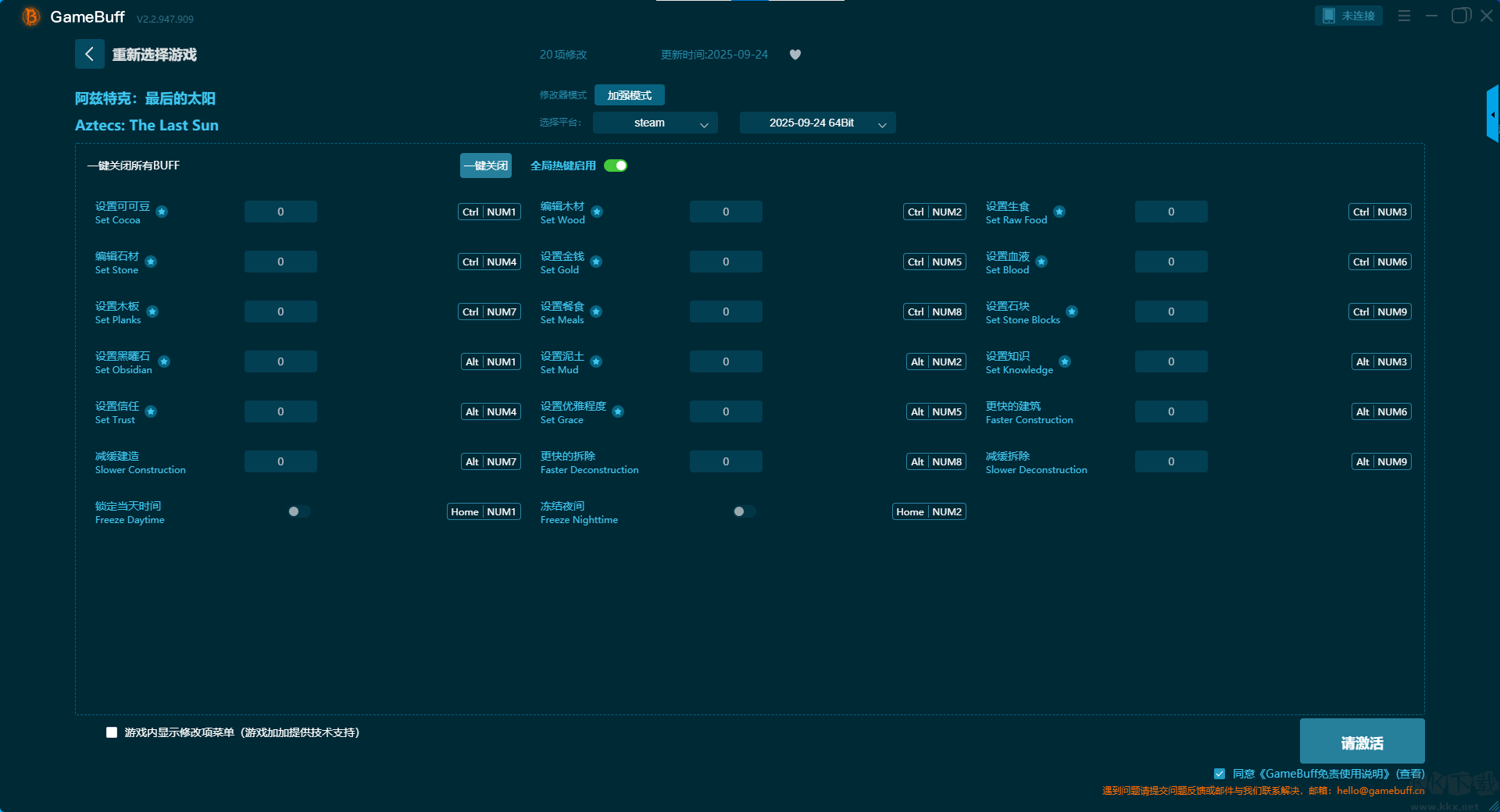This screenshot has width=1500, height=812.
Task: Check the in-game cheat menu display checkbox
Action: [x=112, y=732]
